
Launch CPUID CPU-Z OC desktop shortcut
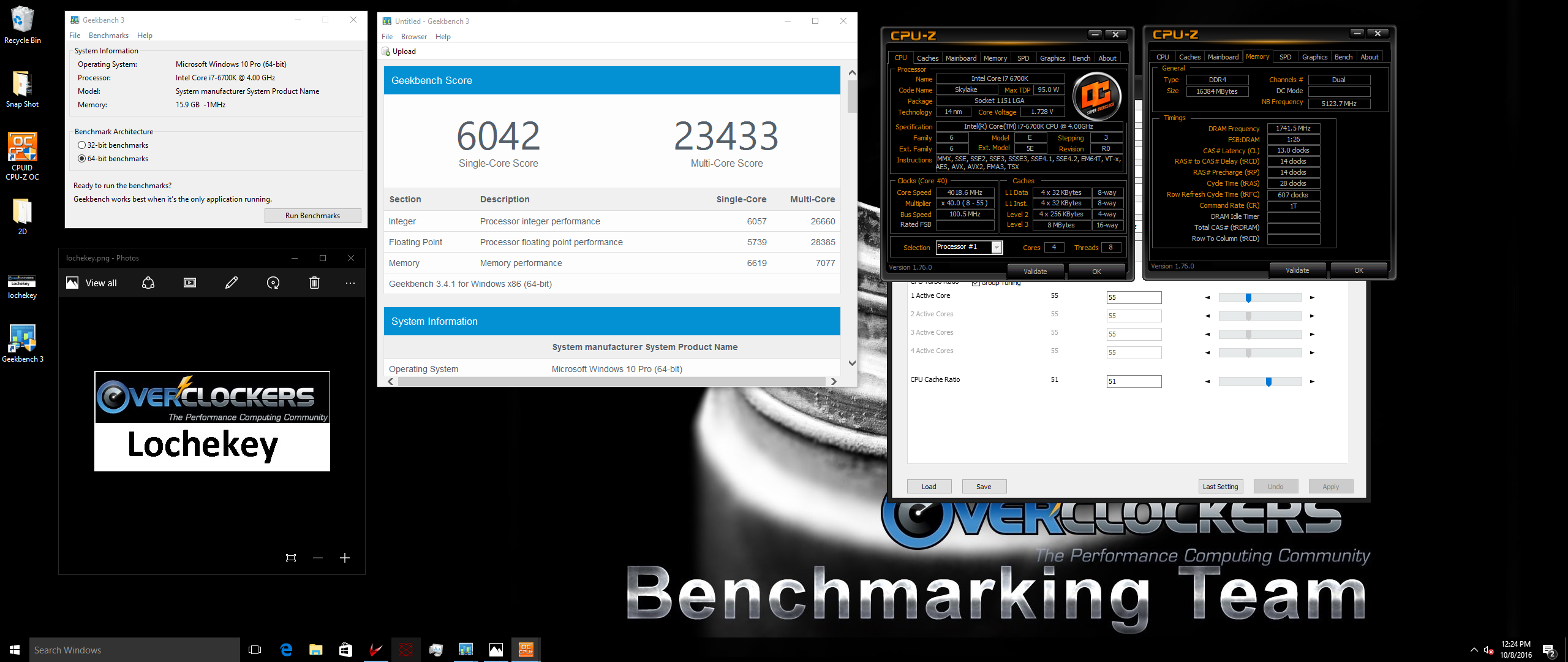click(x=22, y=156)
